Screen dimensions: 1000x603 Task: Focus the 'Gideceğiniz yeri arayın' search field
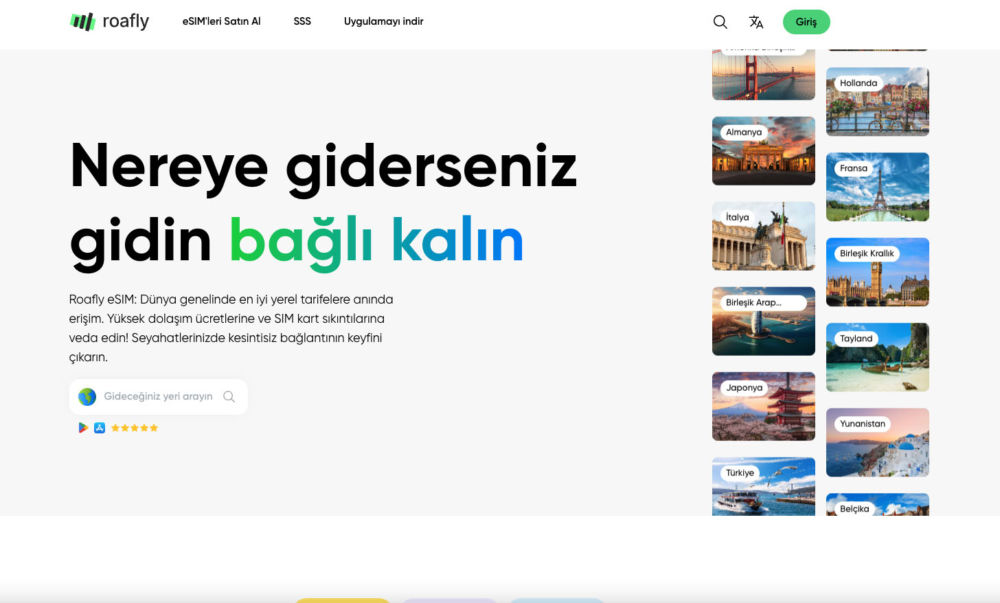(x=158, y=397)
